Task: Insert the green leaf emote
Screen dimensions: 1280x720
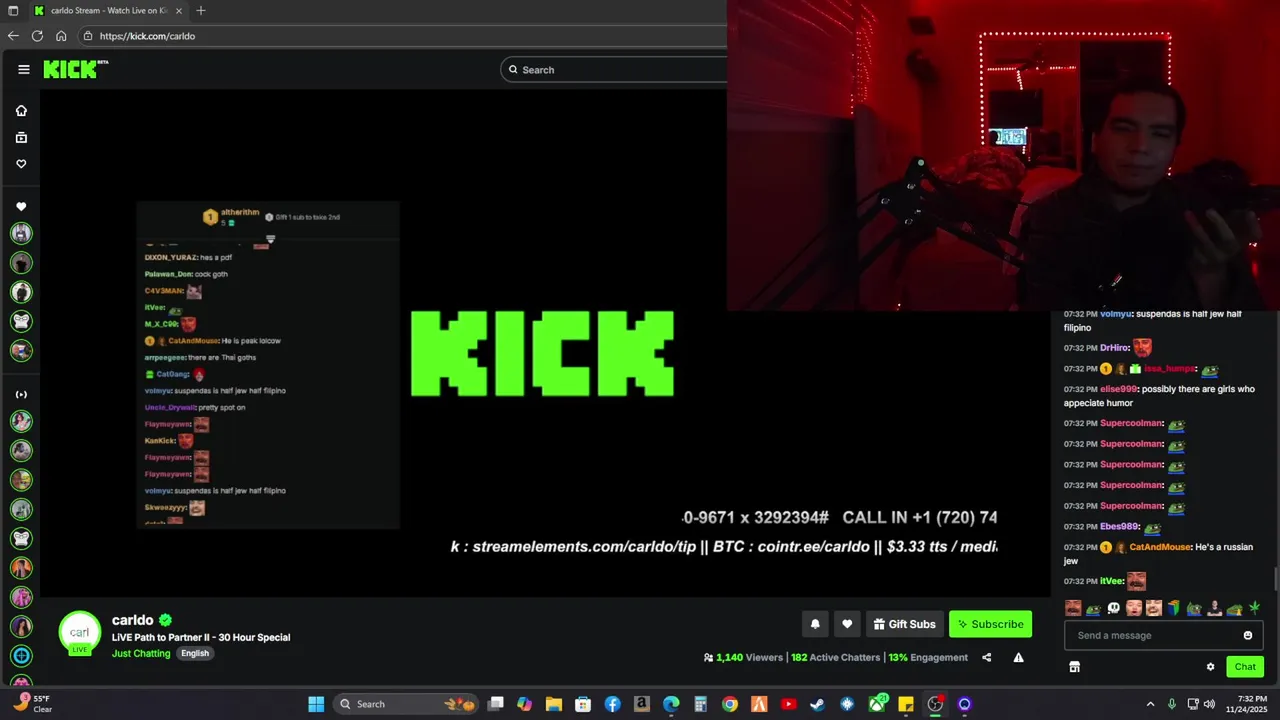Action: coord(1254,608)
